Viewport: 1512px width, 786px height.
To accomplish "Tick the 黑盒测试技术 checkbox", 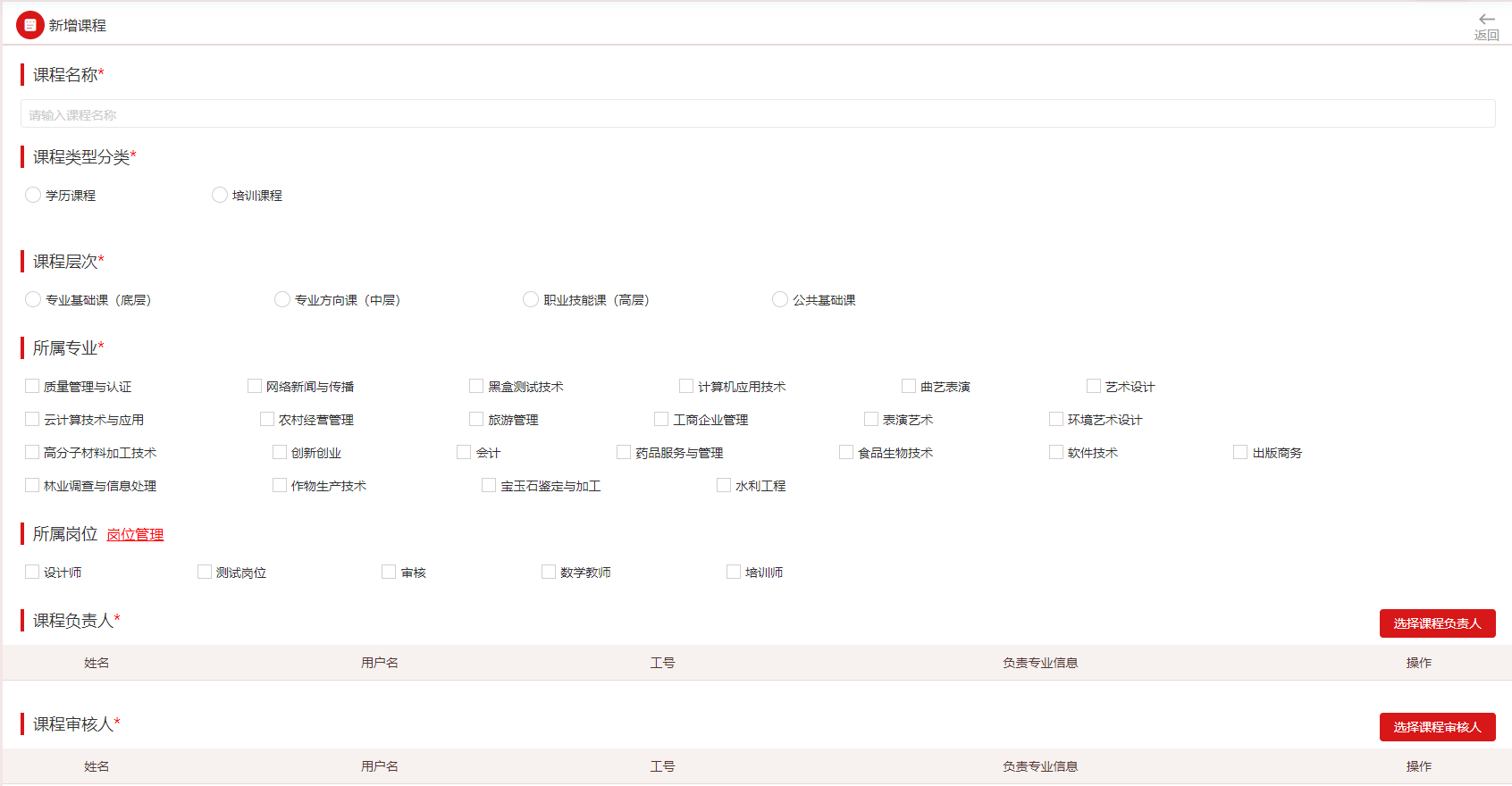I will 476,386.
